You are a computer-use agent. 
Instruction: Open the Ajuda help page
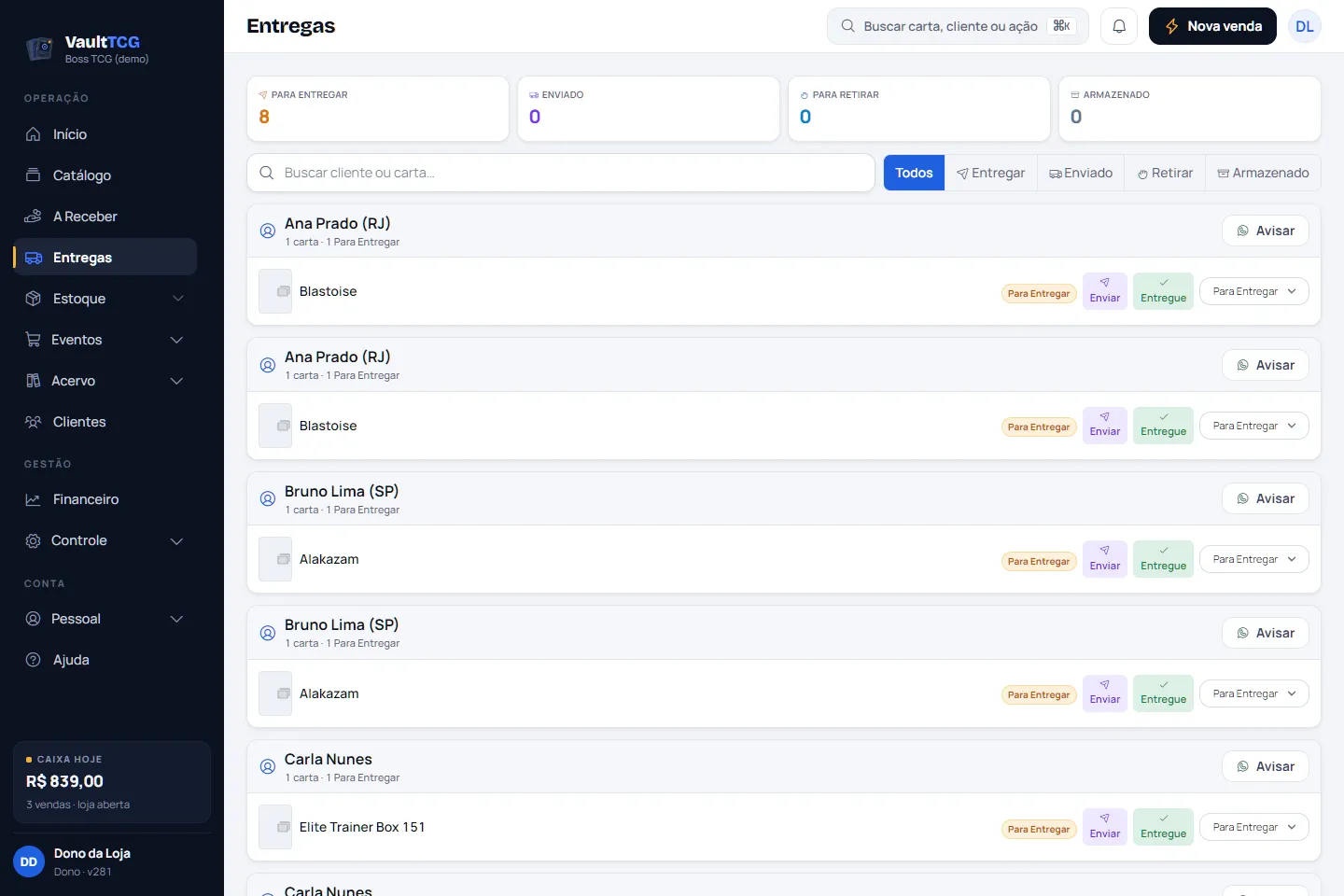(x=105, y=660)
